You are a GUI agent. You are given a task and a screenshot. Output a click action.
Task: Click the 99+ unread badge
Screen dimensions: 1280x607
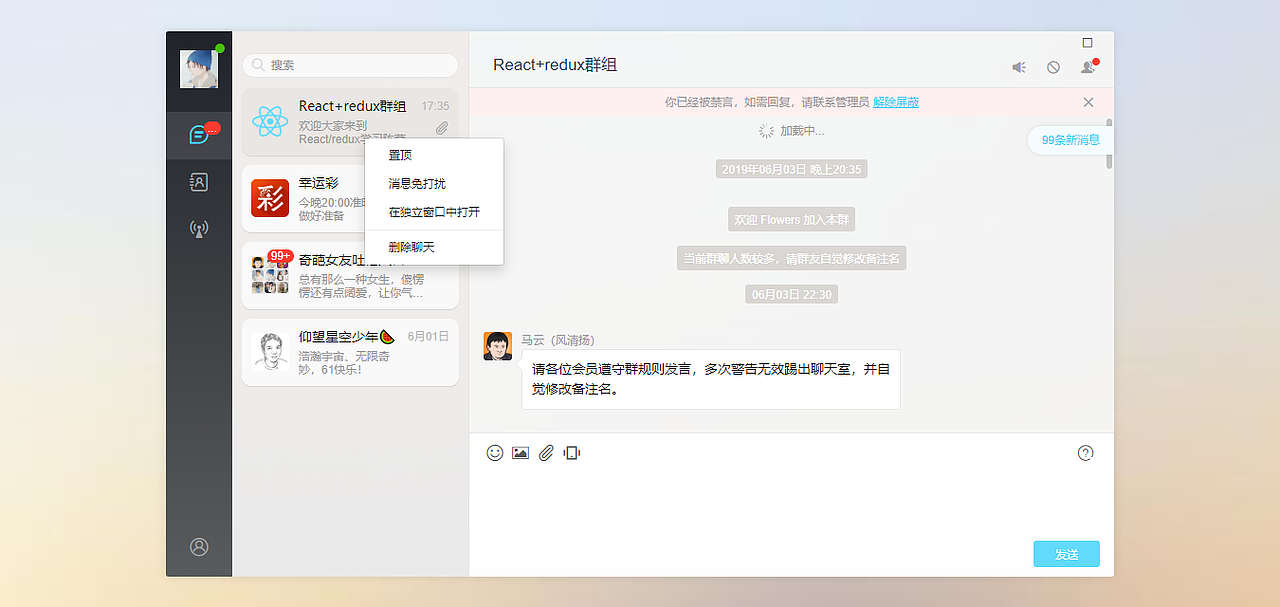281,256
